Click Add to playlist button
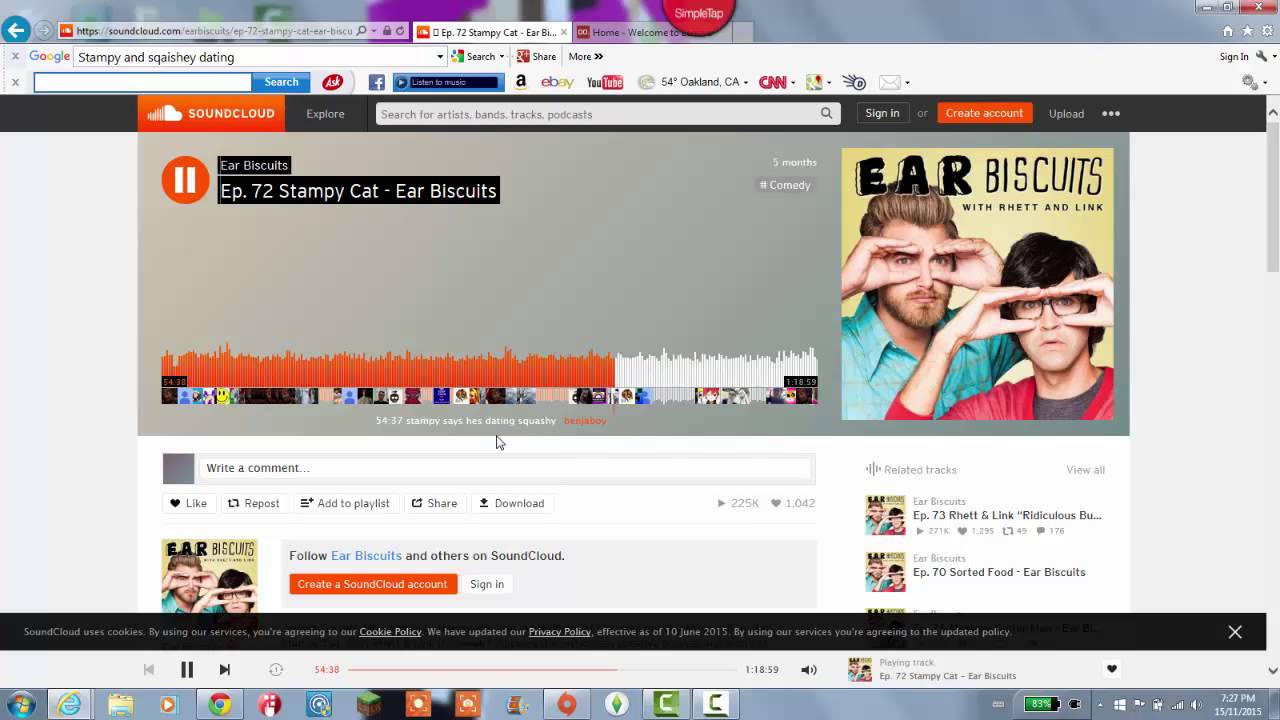Viewport: 1280px width, 720px height. point(345,503)
